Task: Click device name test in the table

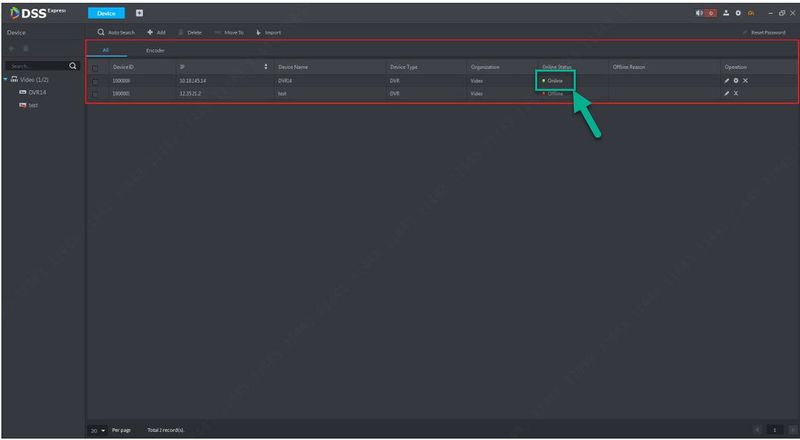Action: click(282, 93)
